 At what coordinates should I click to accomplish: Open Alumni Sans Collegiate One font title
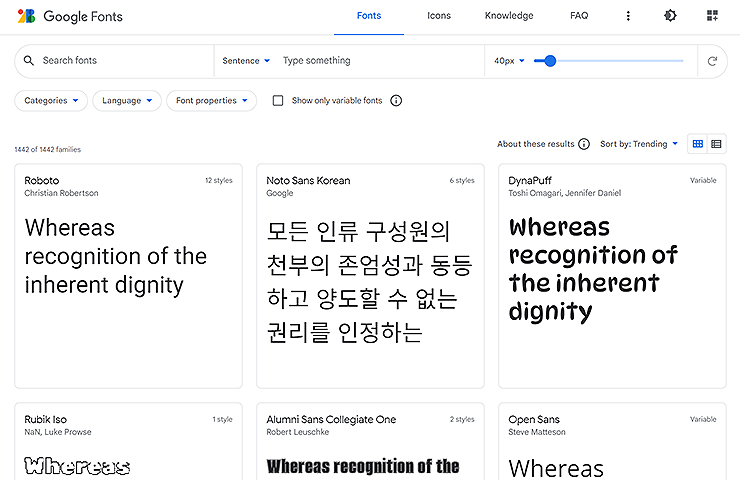(x=331, y=420)
